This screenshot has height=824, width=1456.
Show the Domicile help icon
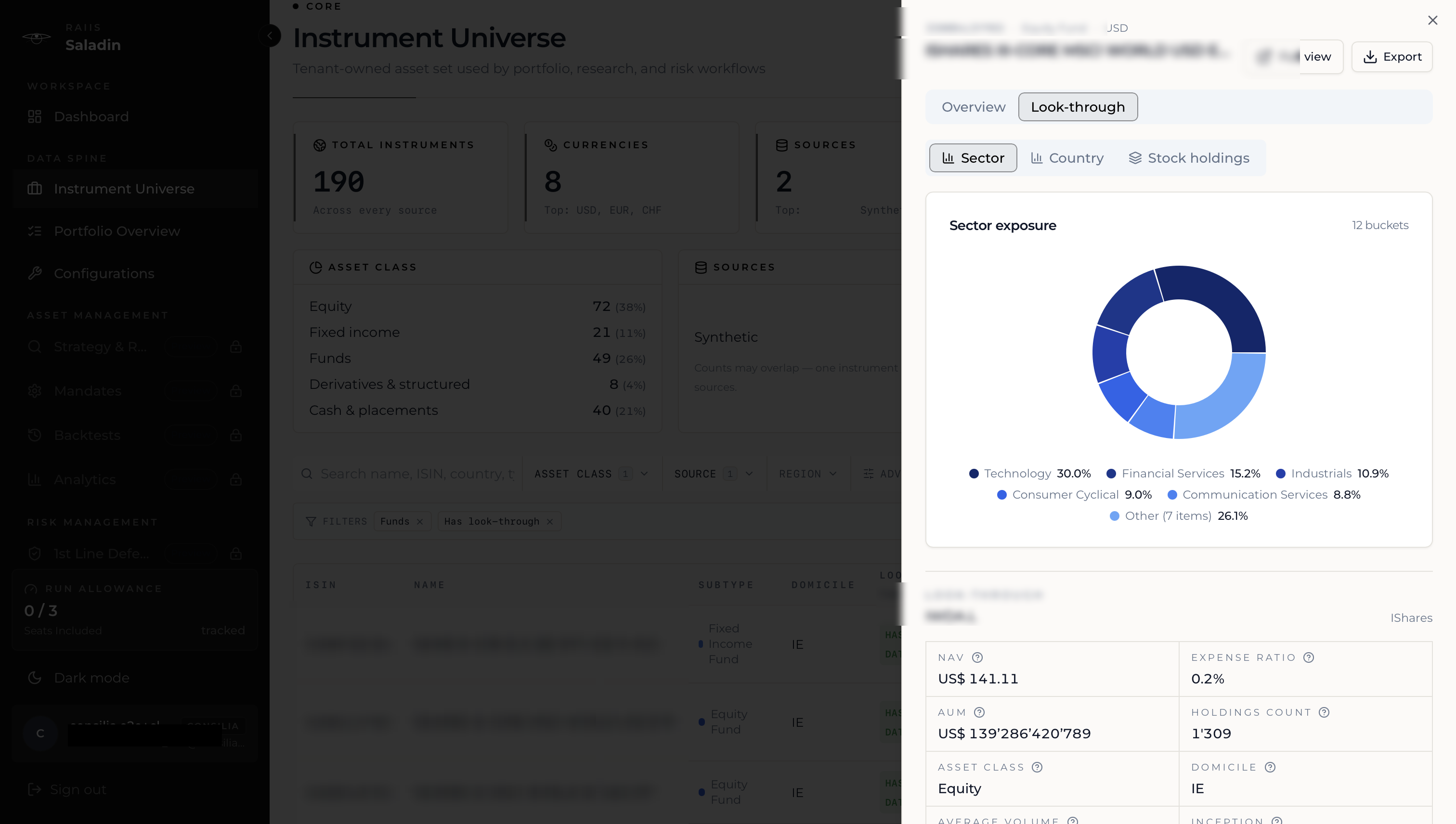(x=1270, y=767)
